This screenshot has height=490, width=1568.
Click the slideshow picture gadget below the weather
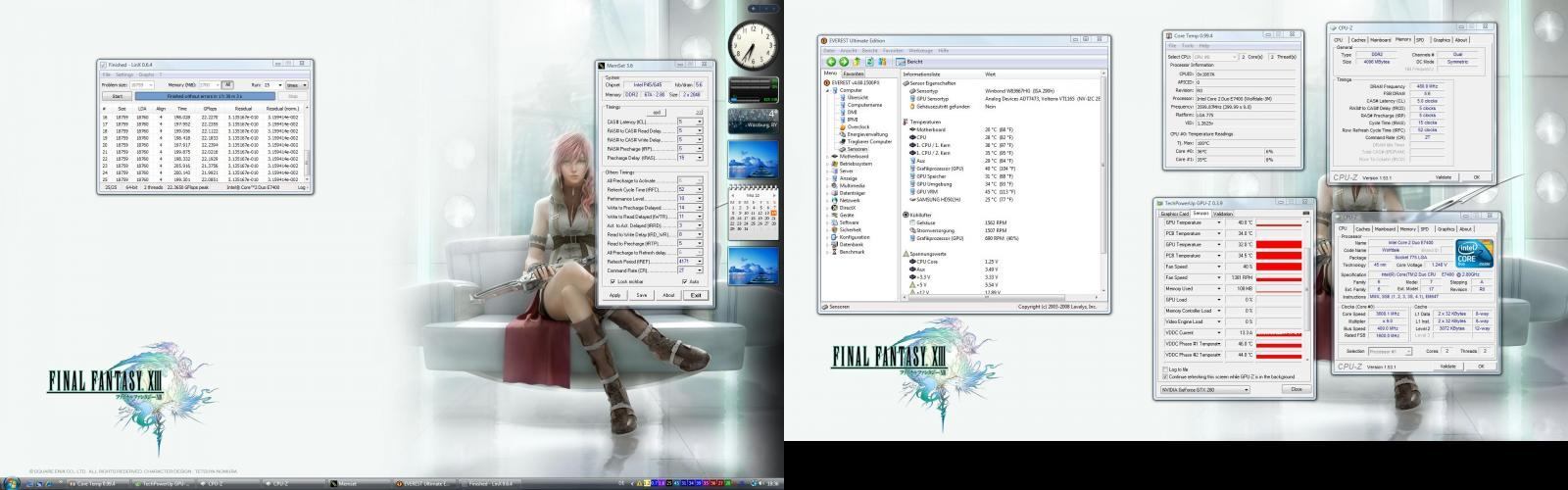(752, 162)
